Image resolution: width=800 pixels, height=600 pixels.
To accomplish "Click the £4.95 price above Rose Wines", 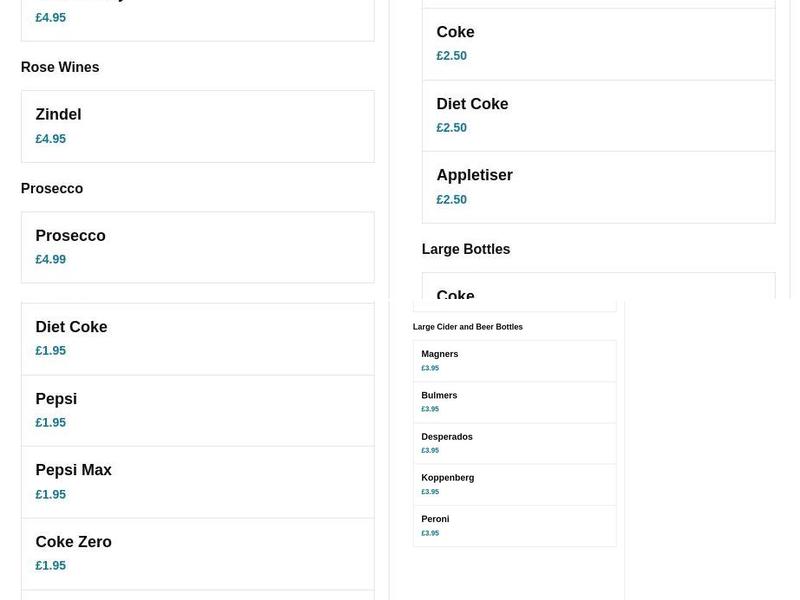I will (x=51, y=18).
